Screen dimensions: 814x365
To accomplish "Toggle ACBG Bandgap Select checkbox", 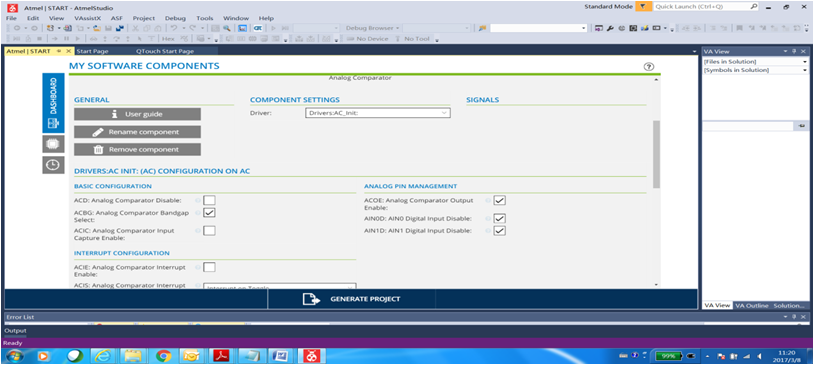I will point(209,213).
